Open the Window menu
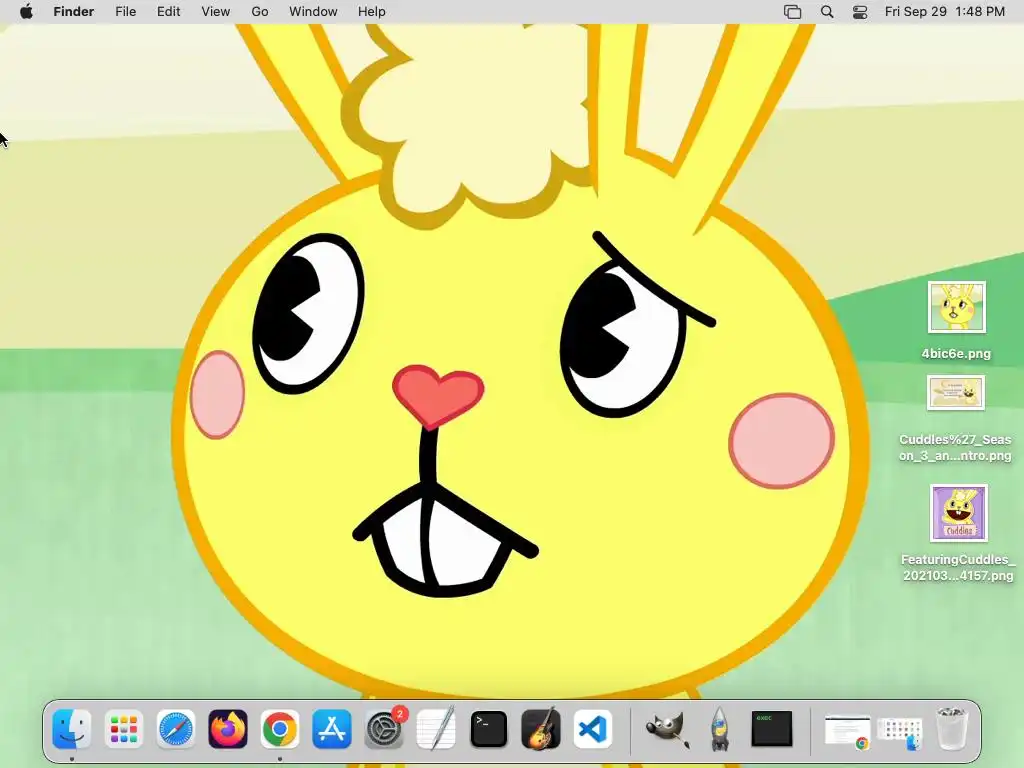This screenshot has height=768, width=1024. tap(313, 12)
